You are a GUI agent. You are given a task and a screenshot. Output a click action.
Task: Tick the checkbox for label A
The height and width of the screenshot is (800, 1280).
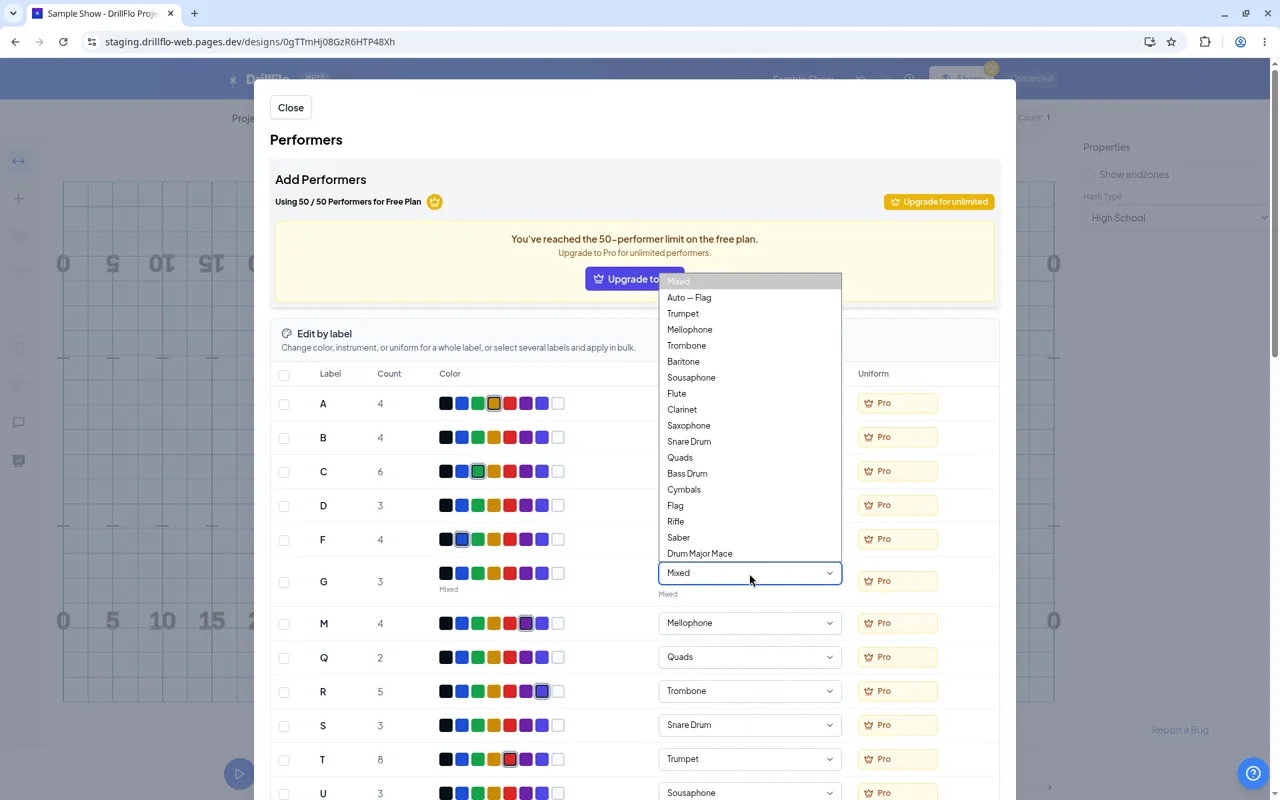coord(284,405)
